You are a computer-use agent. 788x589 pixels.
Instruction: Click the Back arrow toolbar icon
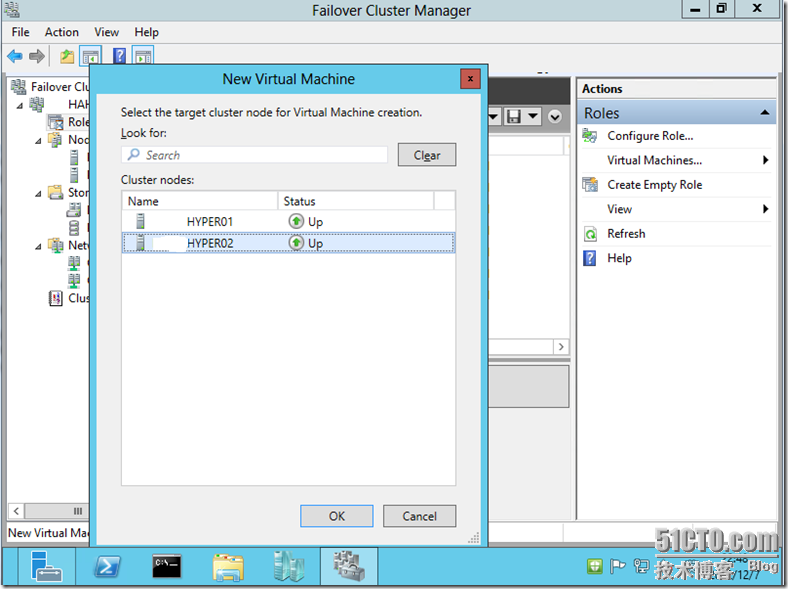pos(15,56)
